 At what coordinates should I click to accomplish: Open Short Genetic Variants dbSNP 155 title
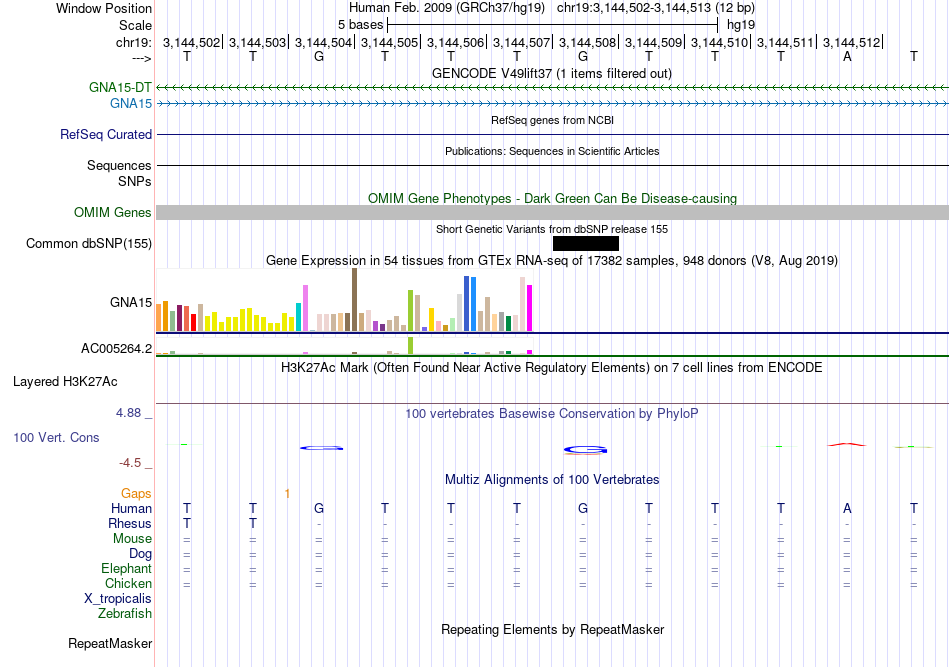click(x=552, y=229)
